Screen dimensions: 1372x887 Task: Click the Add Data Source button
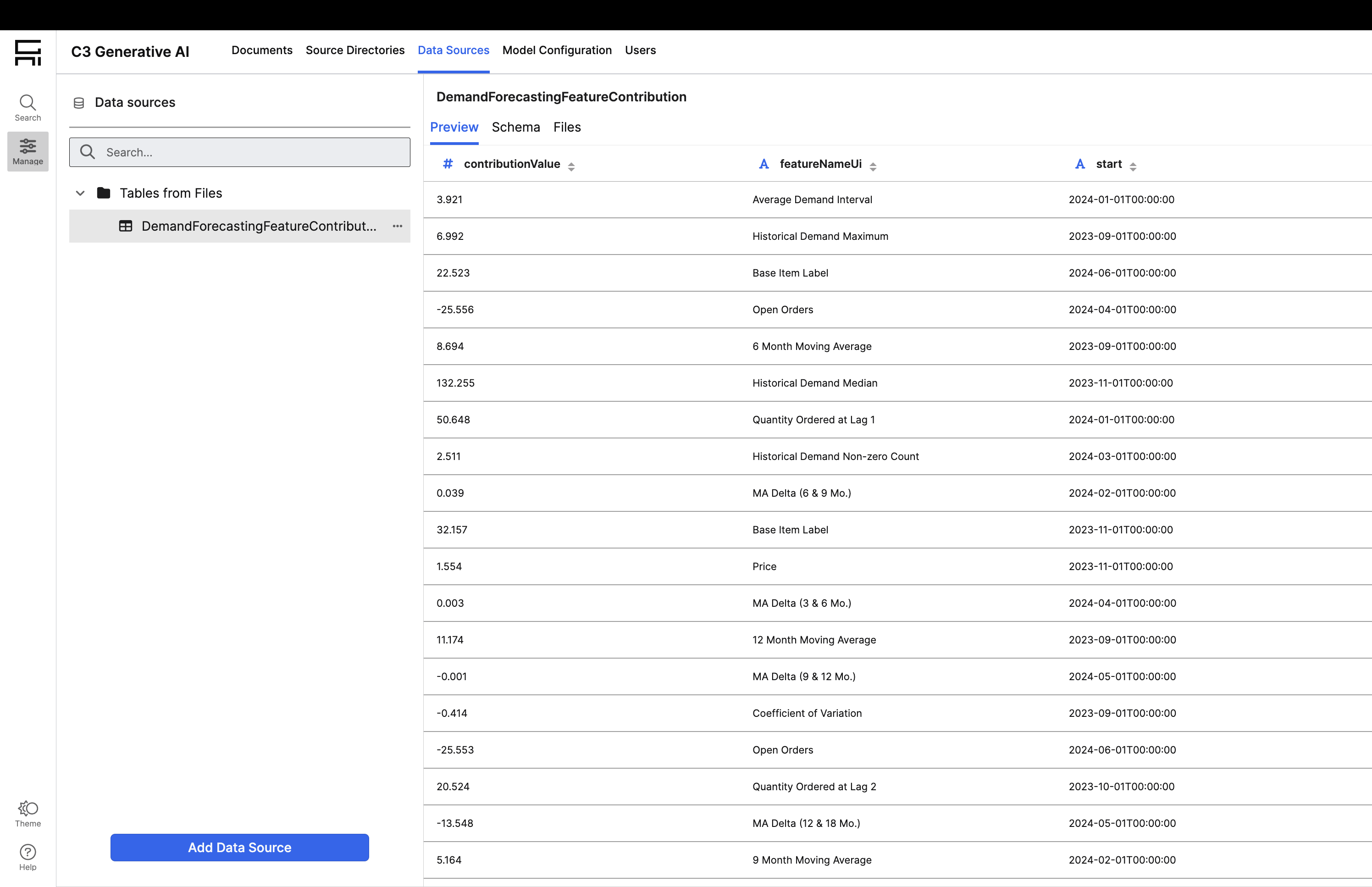[239, 847]
